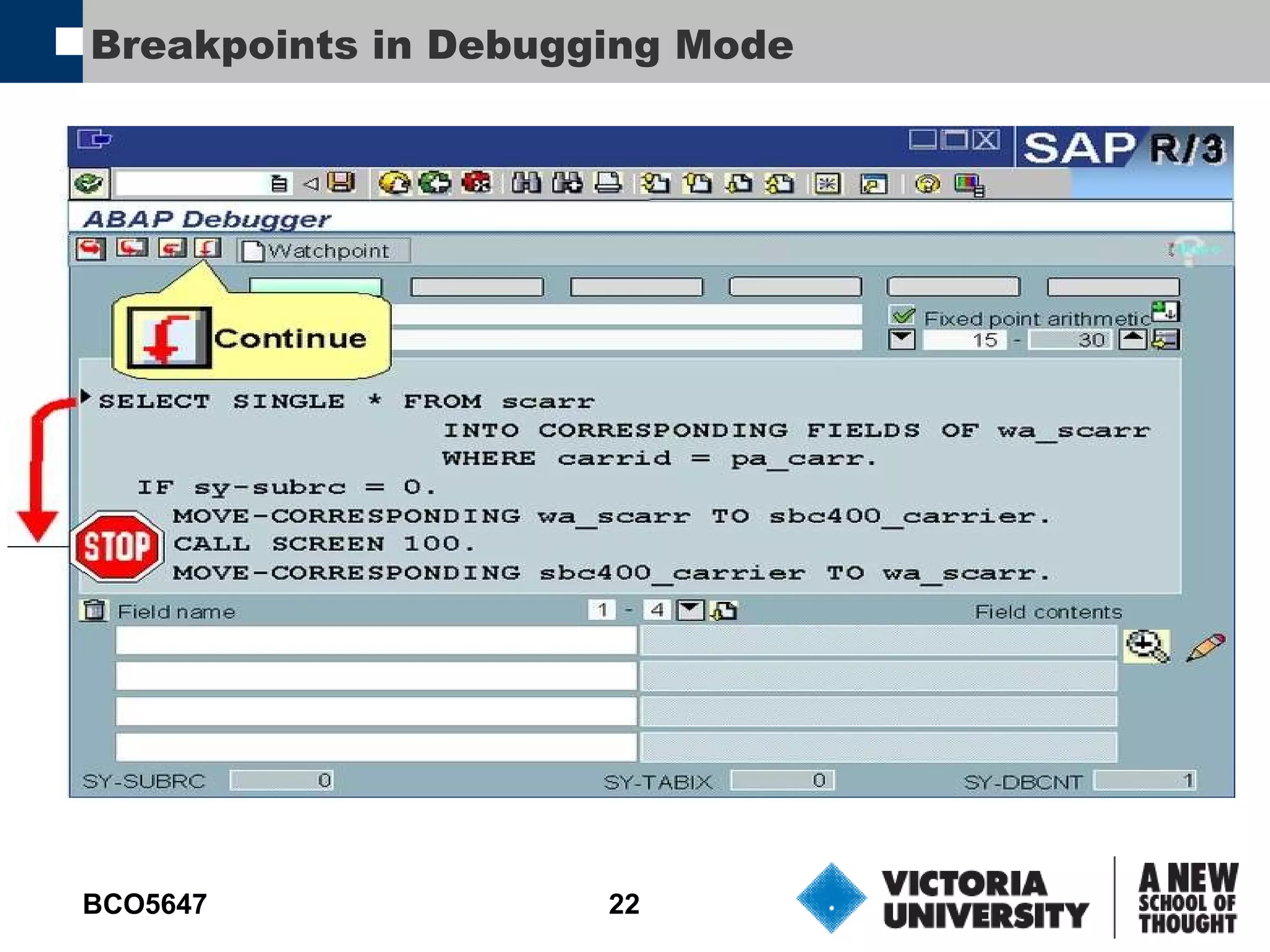Click the yellow Back arrow icon

394,183
